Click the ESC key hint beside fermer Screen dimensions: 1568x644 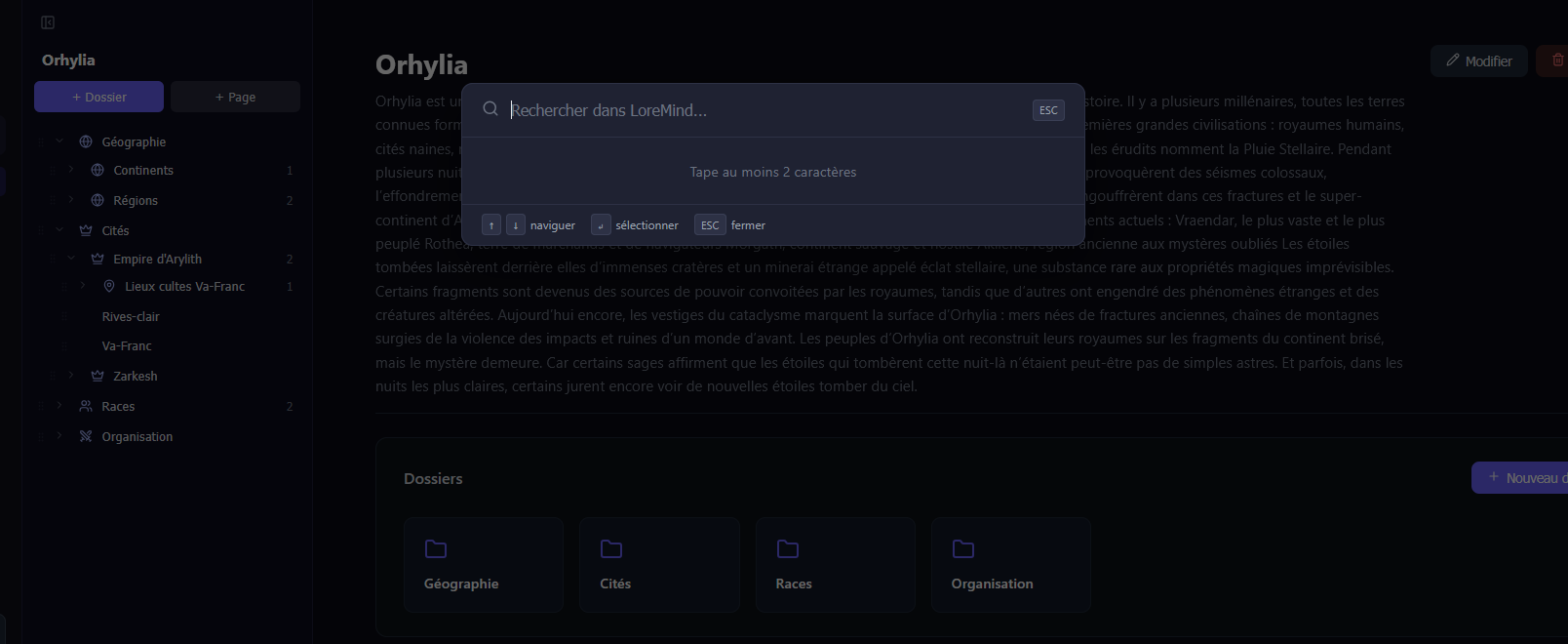(710, 225)
